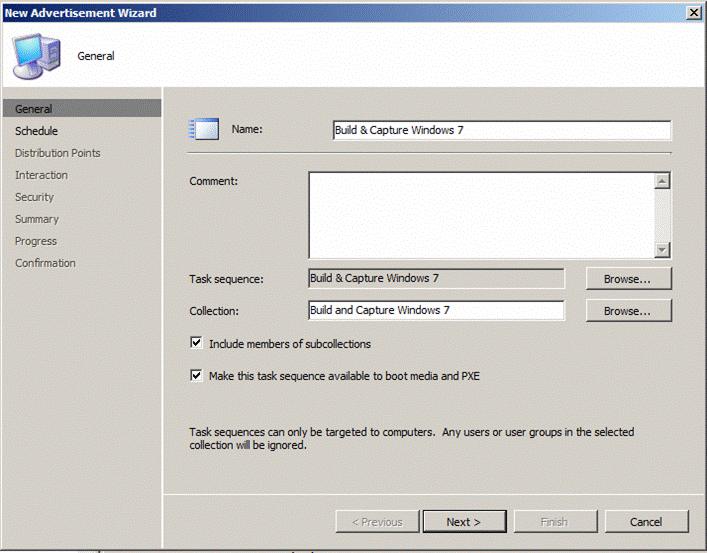
Task: Jump to Summary step in sidebar
Action: [x=37, y=219]
